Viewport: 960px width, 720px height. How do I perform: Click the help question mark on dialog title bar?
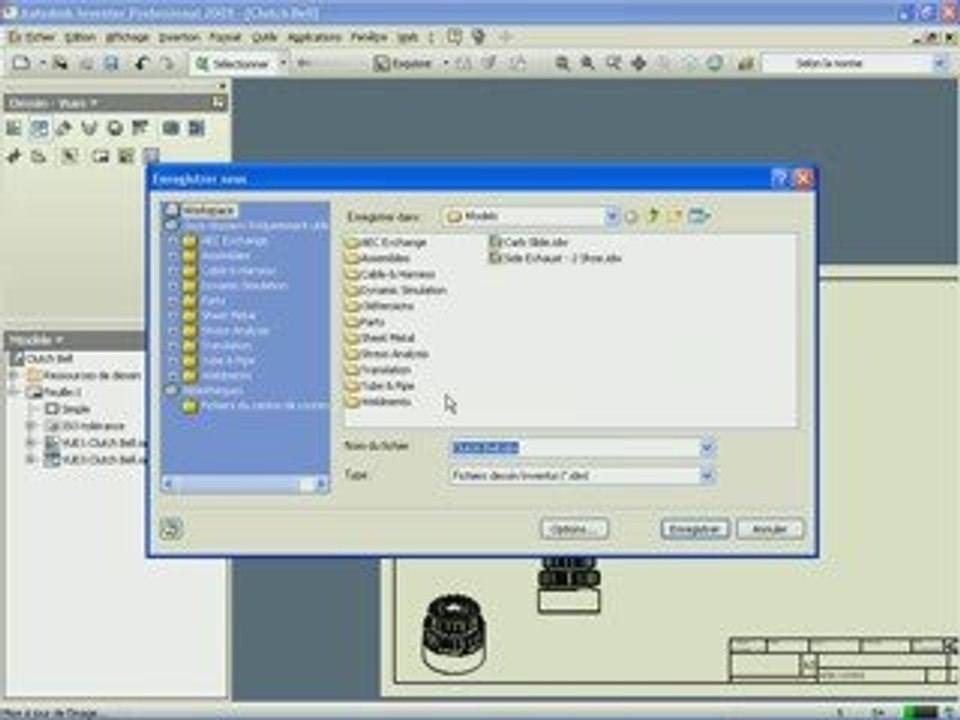779,179
